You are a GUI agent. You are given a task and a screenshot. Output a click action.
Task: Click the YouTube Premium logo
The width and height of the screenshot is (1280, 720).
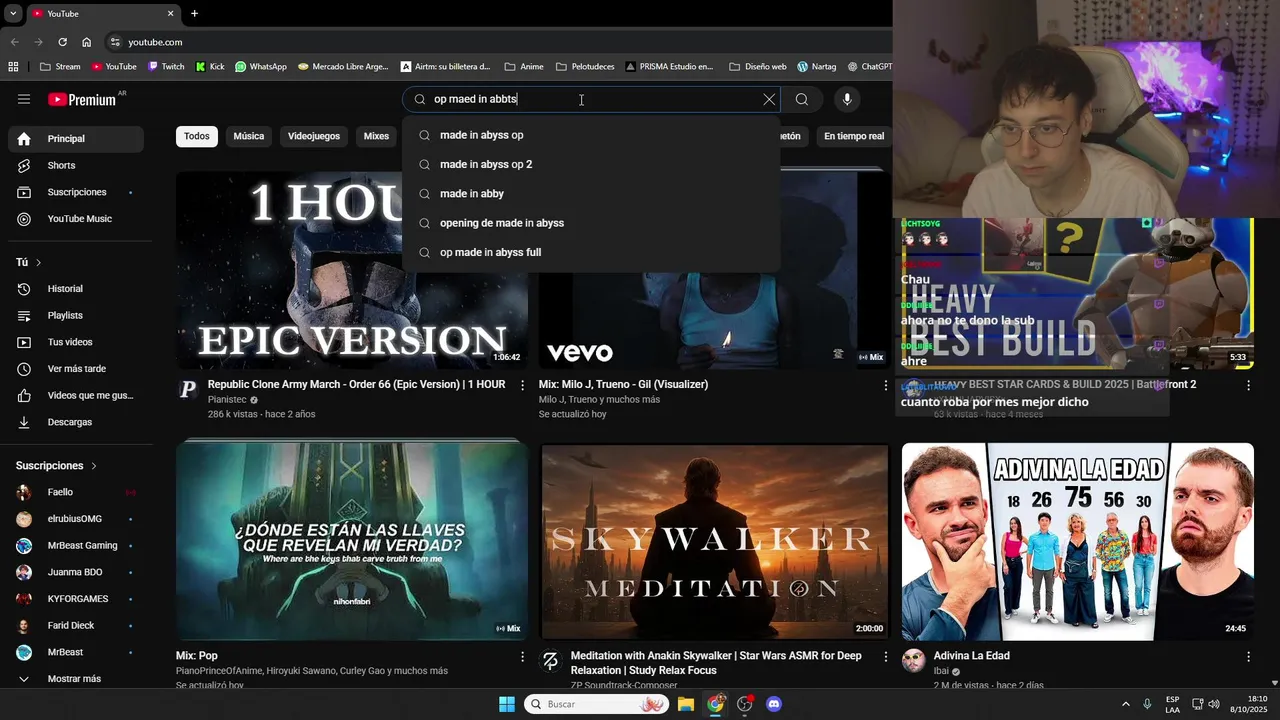(81, 99)
